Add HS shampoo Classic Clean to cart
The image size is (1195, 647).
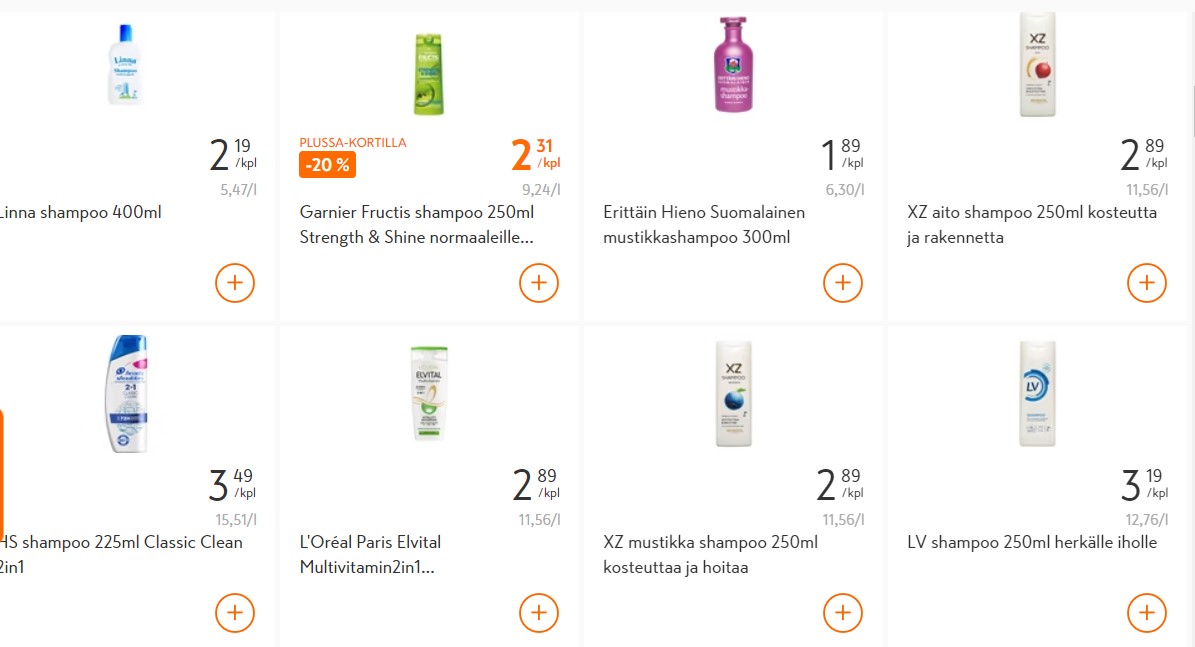coord(235,613)
